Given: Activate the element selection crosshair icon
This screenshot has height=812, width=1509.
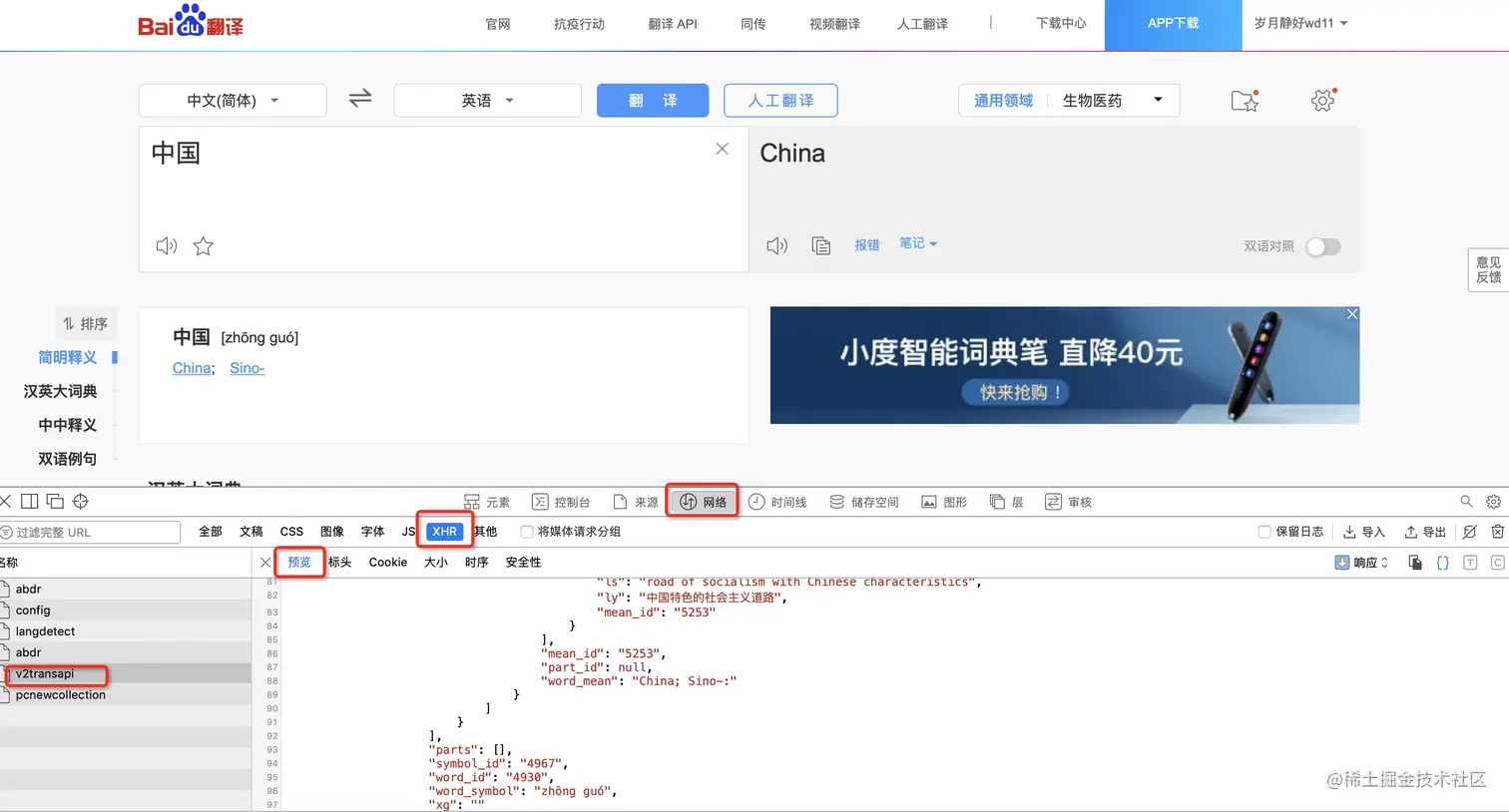Looking at the screenshot, I should (81, 501).
